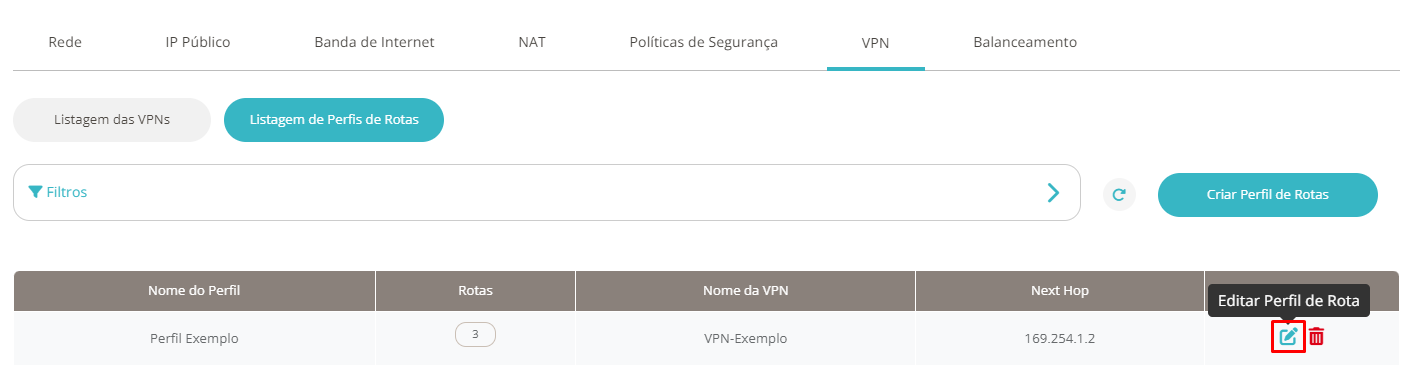This screenshot has width=1409, height=373.
Task: Open the Banda de Internet tab
Action: pyautogui.click(x=374, y=42)
